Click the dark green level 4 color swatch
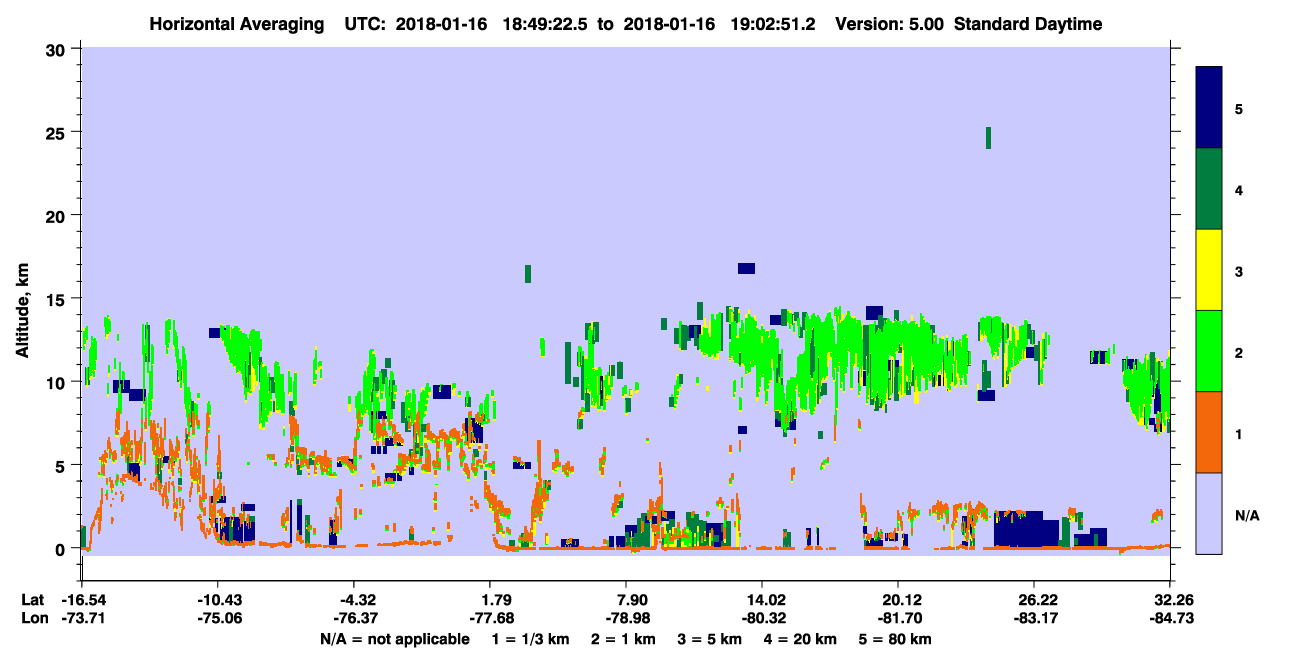Screen dimensions: 1300x667 (x=1209, y=188)
